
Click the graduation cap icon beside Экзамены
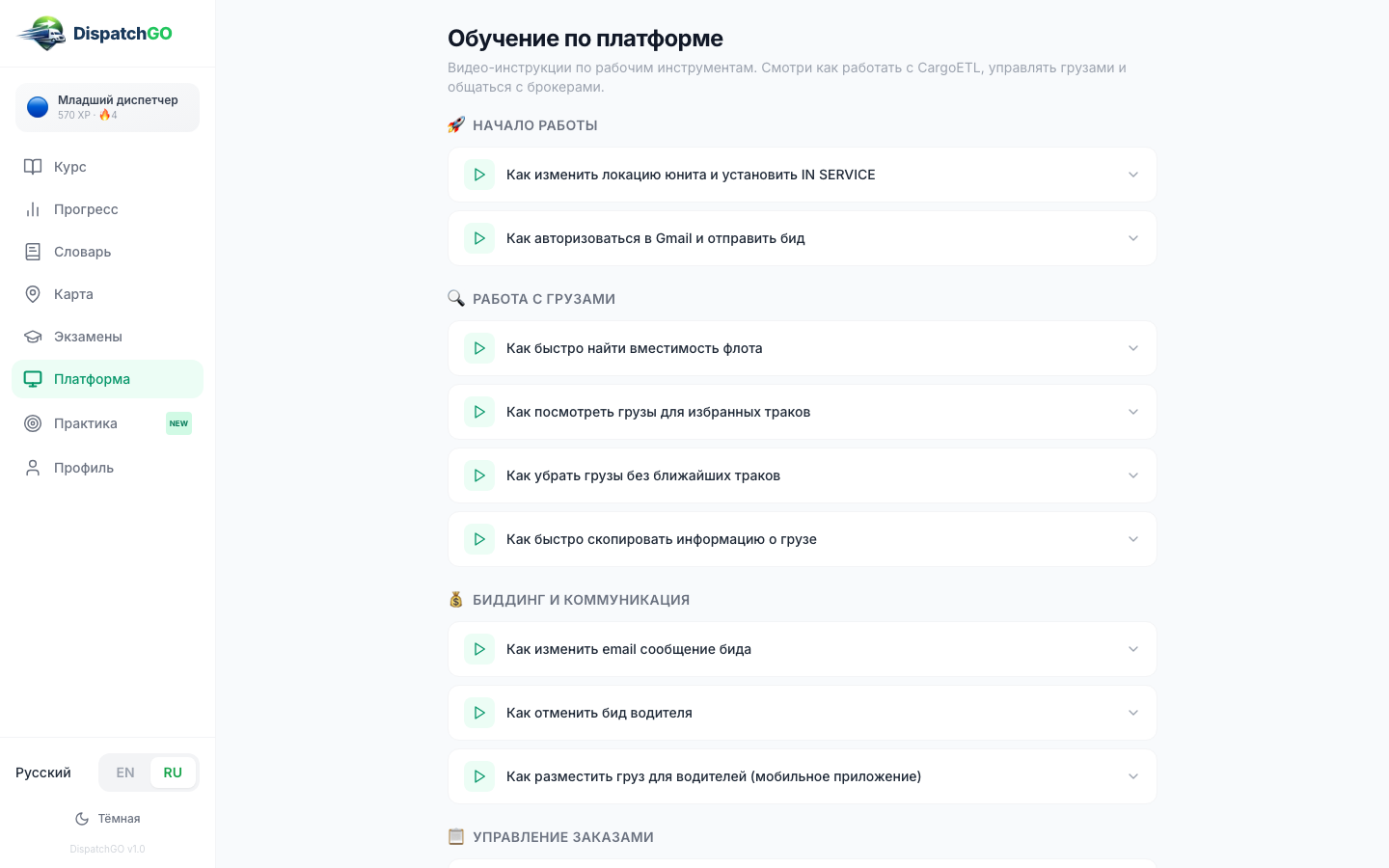tap(33, 337)
